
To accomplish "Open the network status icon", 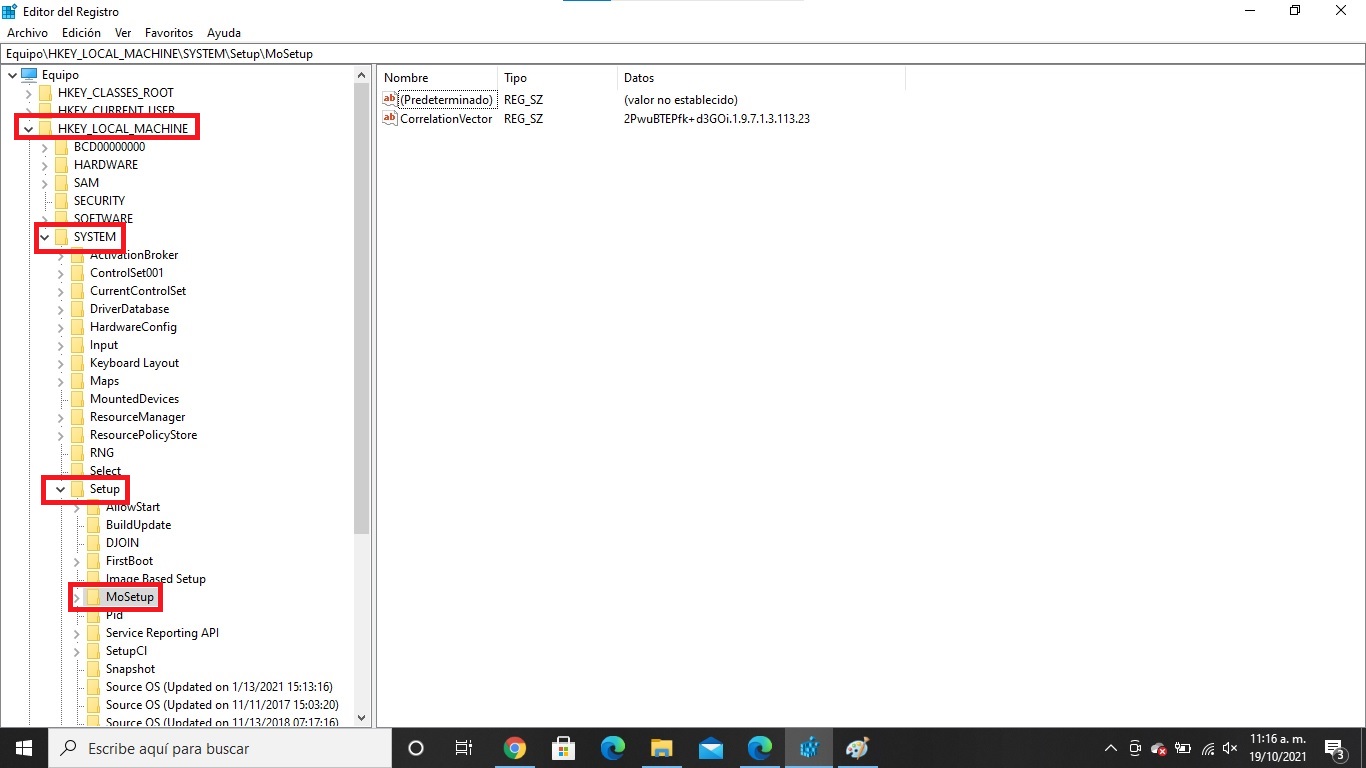I will pos(1205,747).
